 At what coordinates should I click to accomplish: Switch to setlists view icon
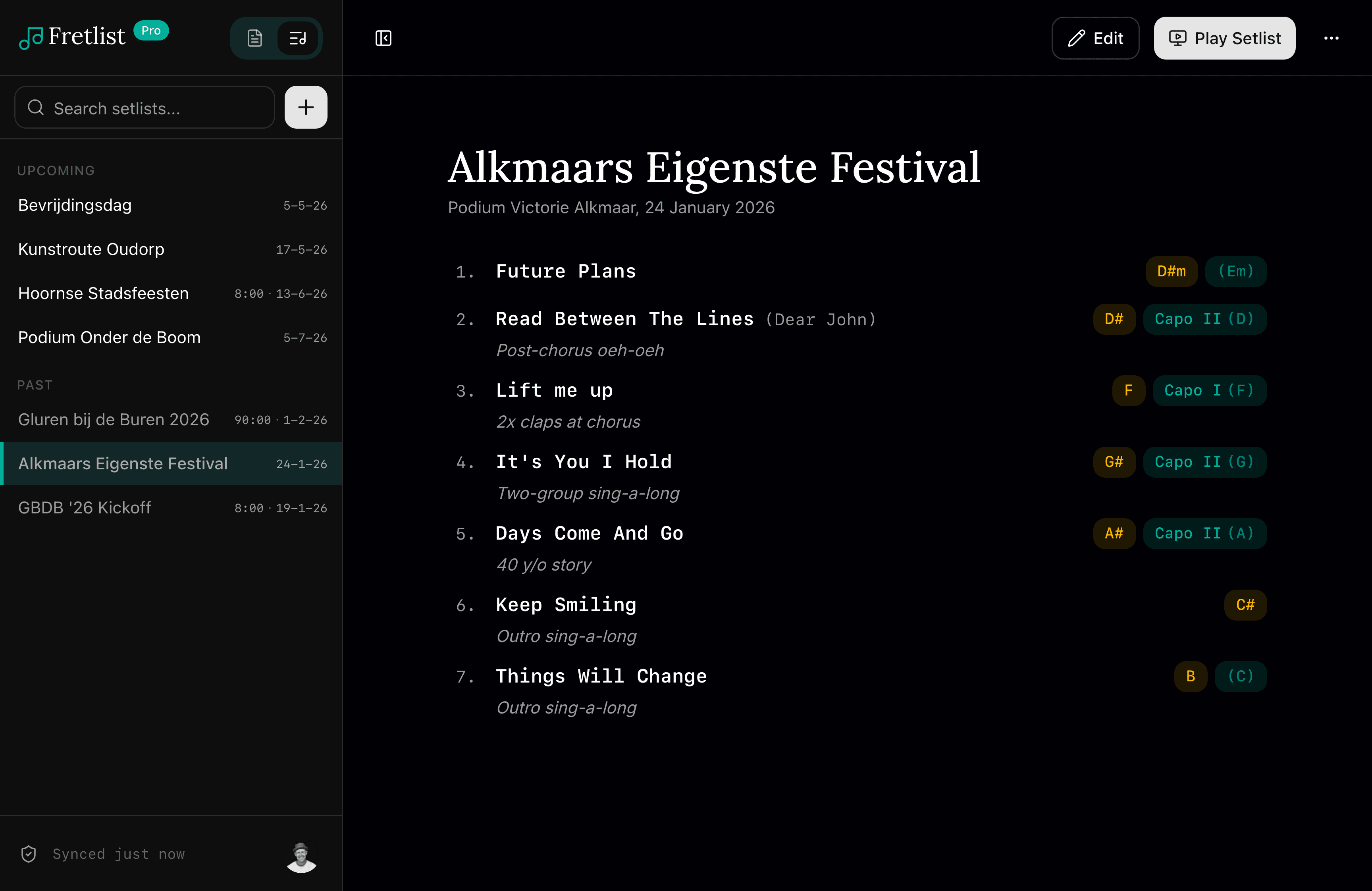pyautogui.click(x=297, y=38)
